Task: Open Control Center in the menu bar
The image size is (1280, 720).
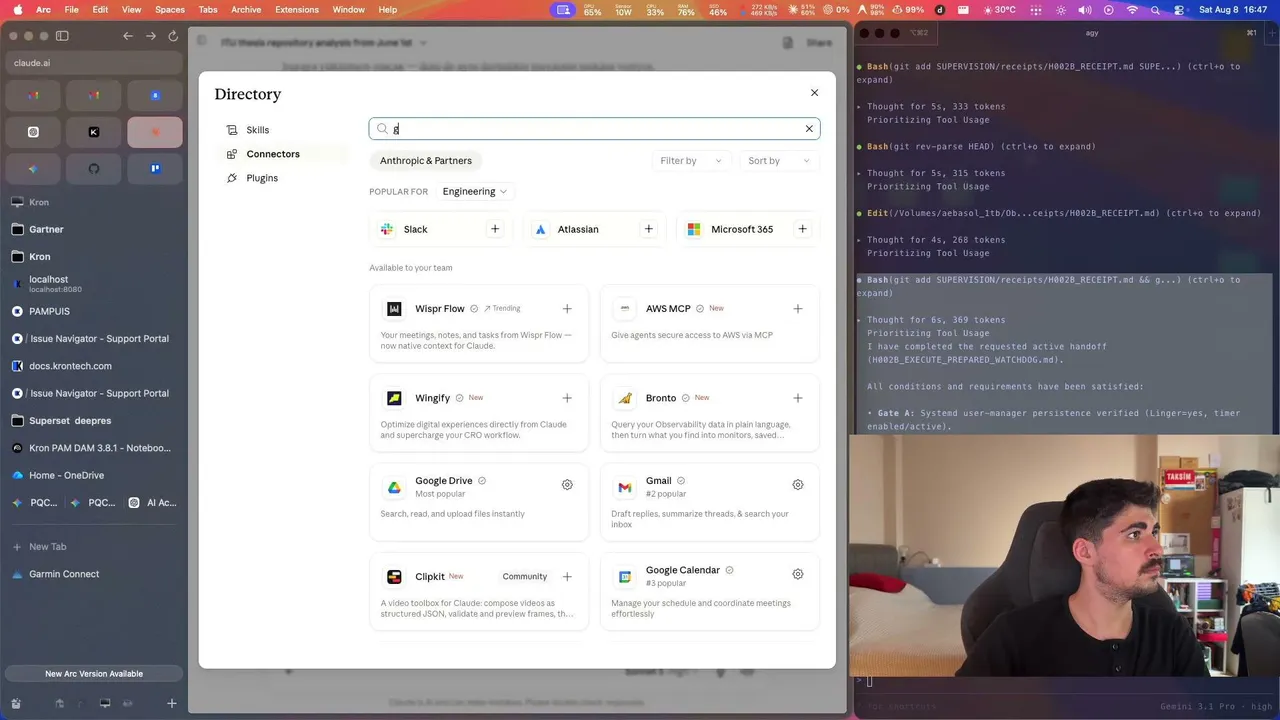Action: [x=1180, y=10]
